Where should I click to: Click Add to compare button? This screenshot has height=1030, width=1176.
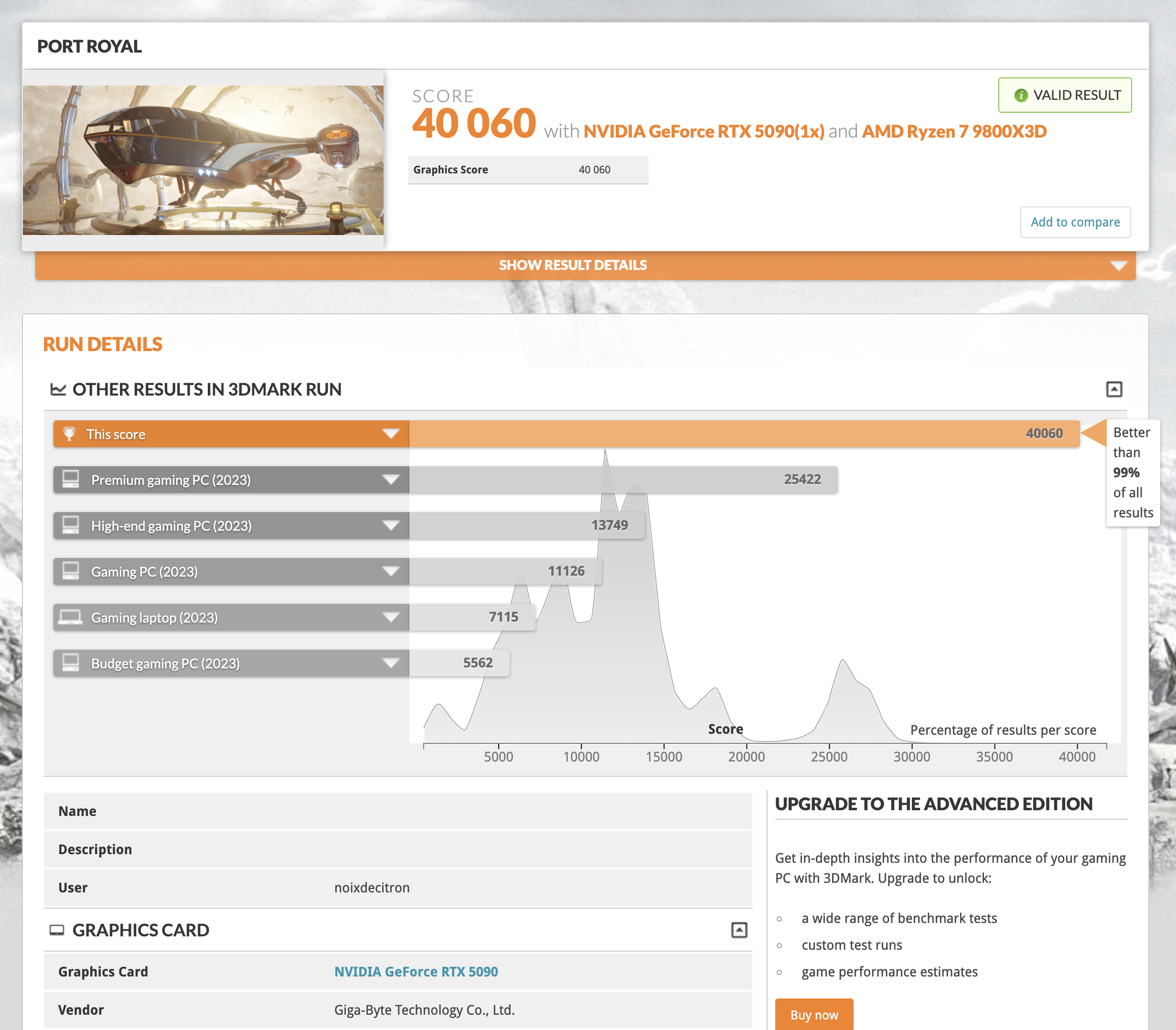(x=1075, y=222)
